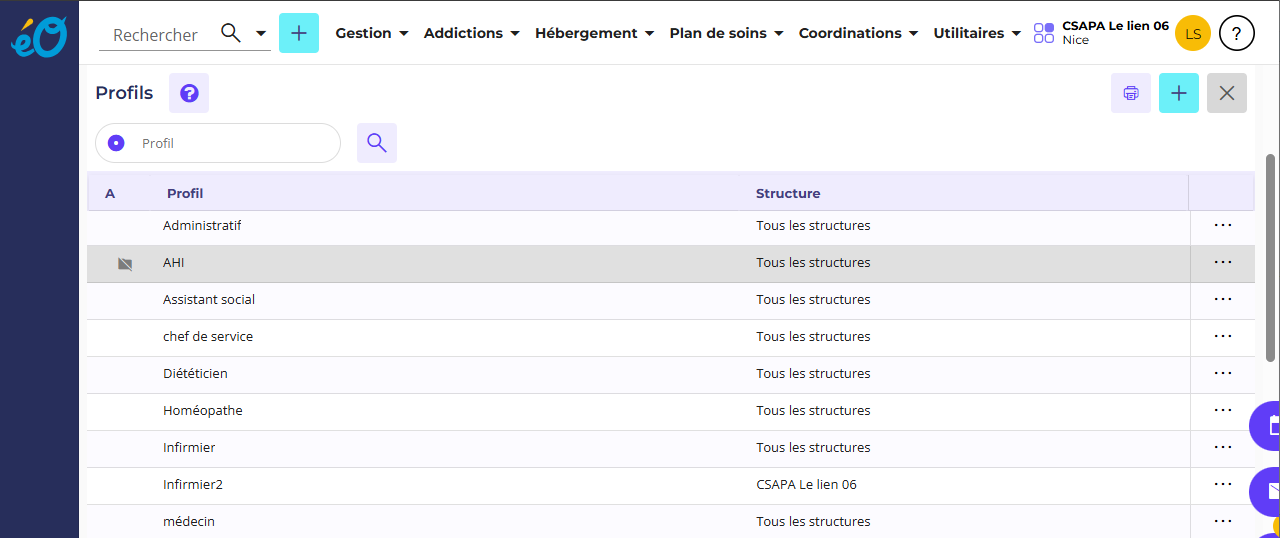Image resolution: width=1280 pixels, height=538 pixels.
Task: Open the Gestion menu
Action: [371, 33]
